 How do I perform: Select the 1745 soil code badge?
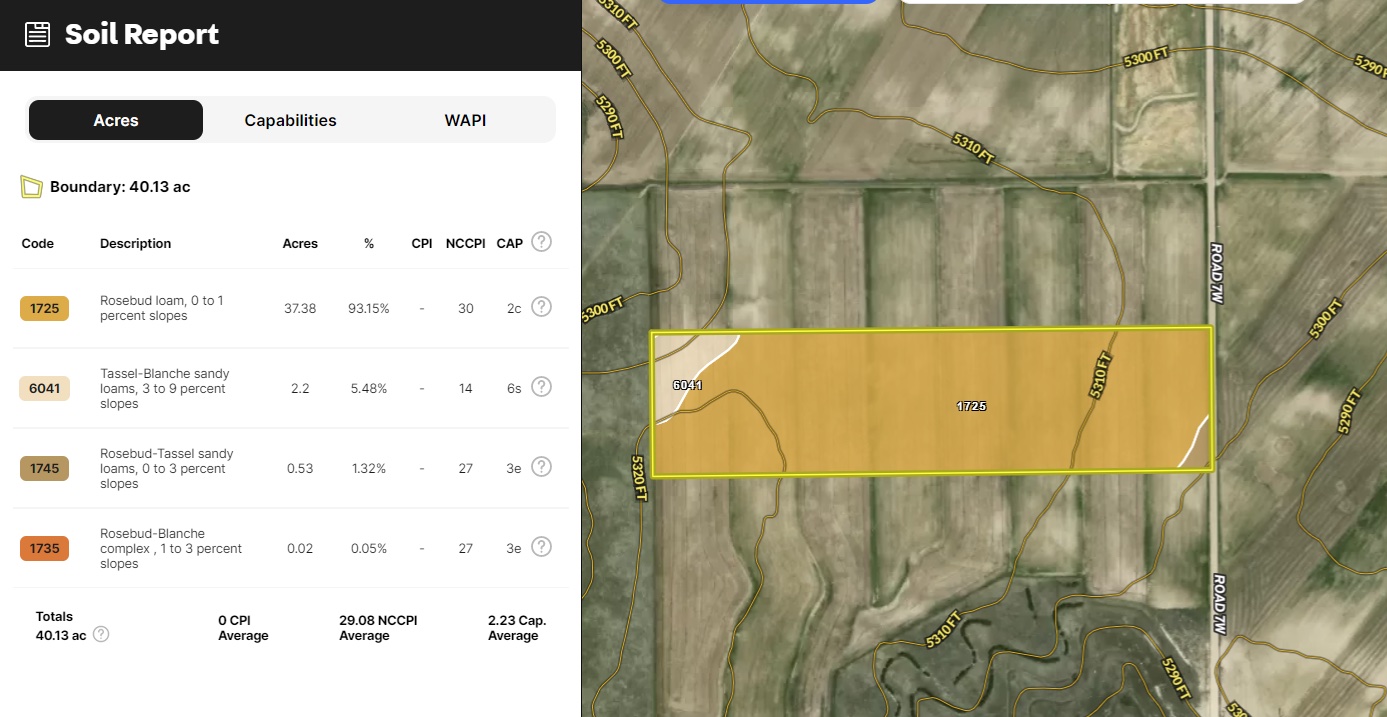44,469
